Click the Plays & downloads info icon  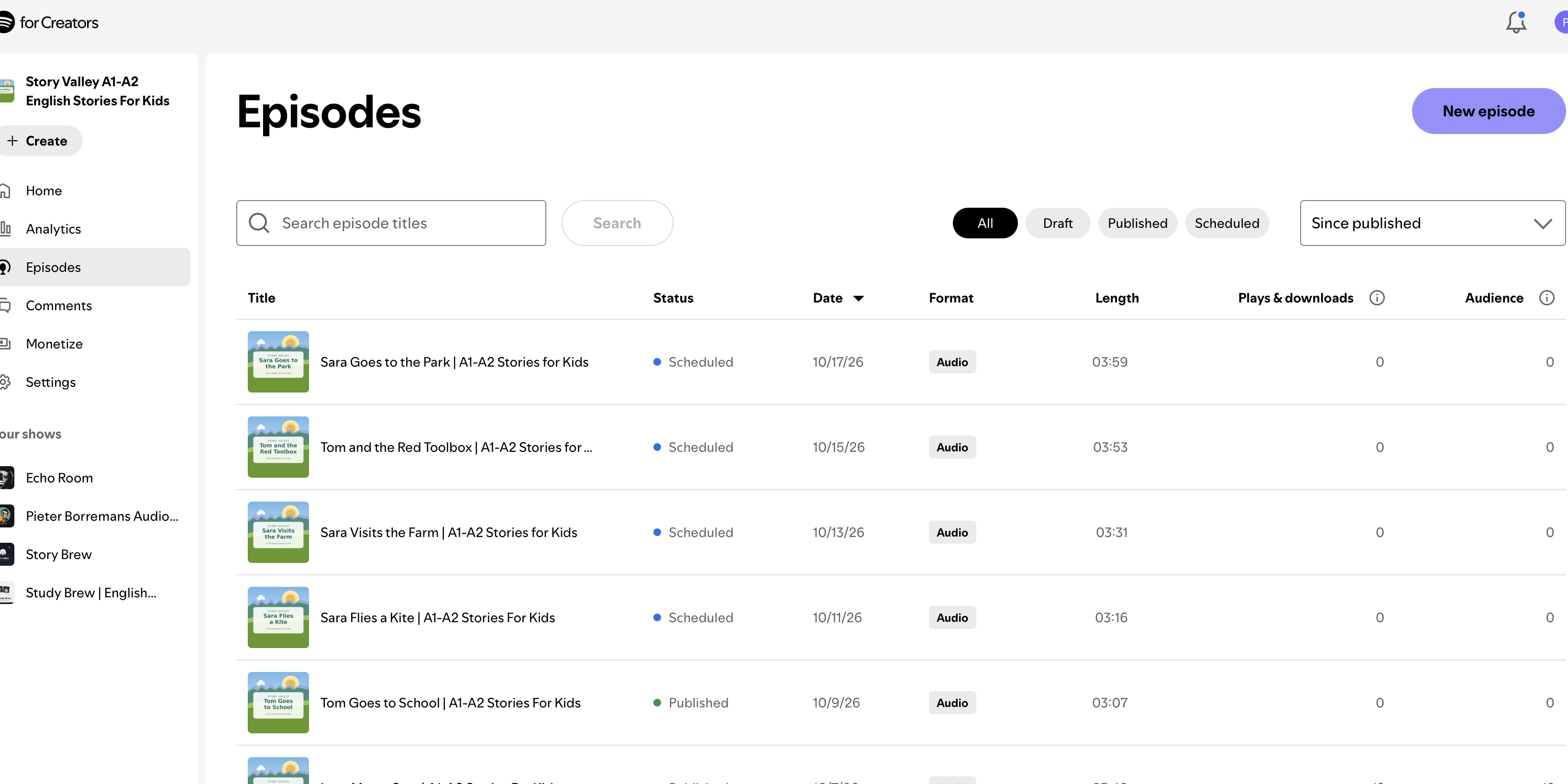point(1377,298)
